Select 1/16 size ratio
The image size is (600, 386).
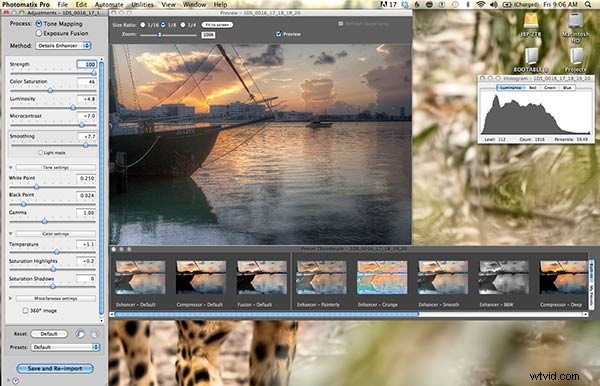point(143,25)
